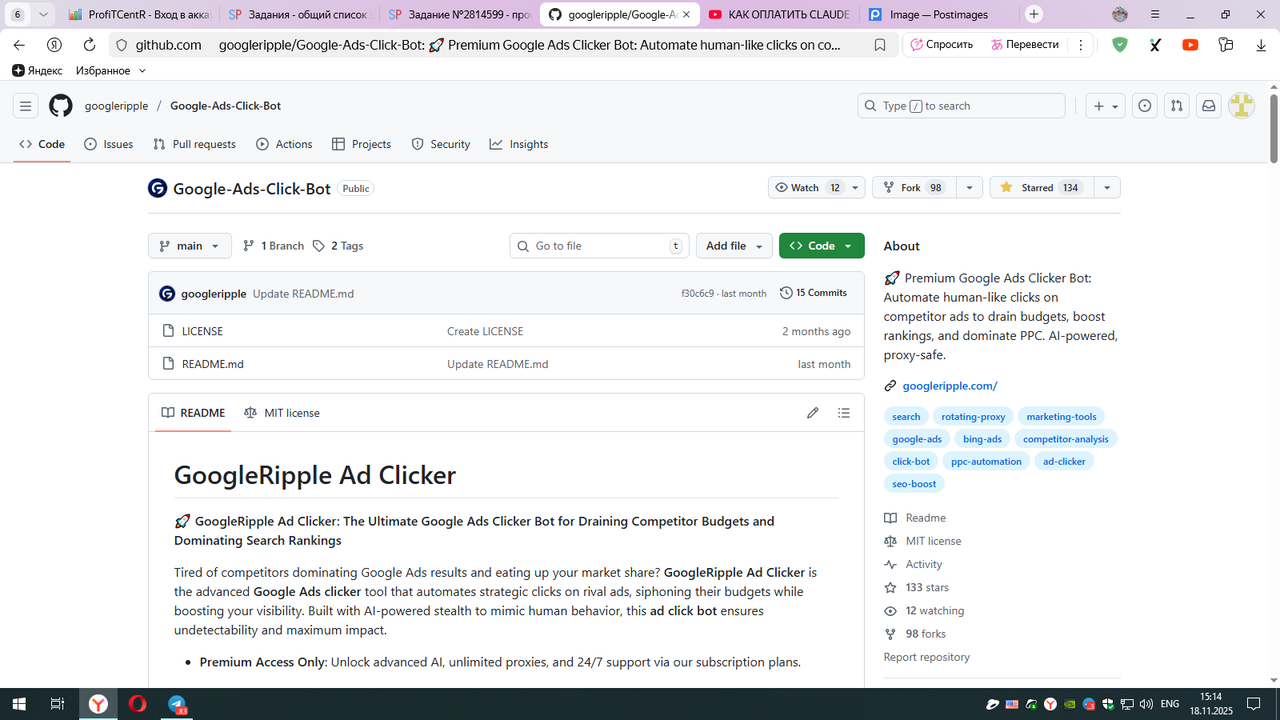Expand the Watch notifications dropdown
This screenshot has width=1280, height=720.
coord(816,188)
